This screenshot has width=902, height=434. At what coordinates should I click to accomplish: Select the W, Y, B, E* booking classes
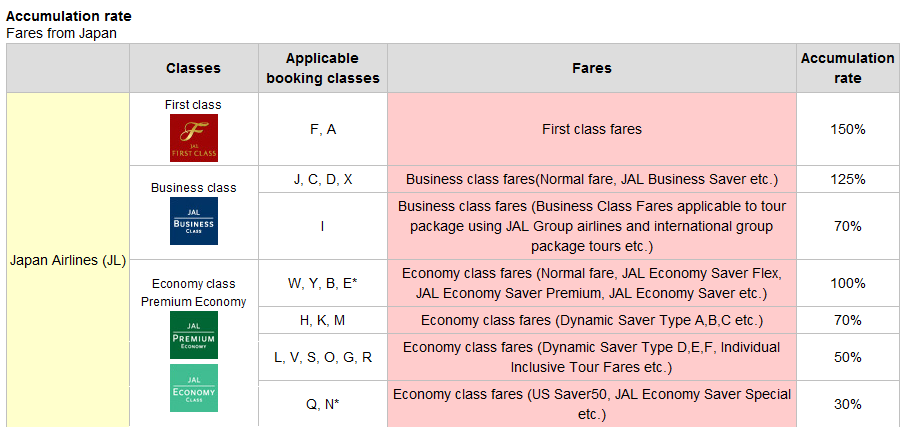point(323,283)
